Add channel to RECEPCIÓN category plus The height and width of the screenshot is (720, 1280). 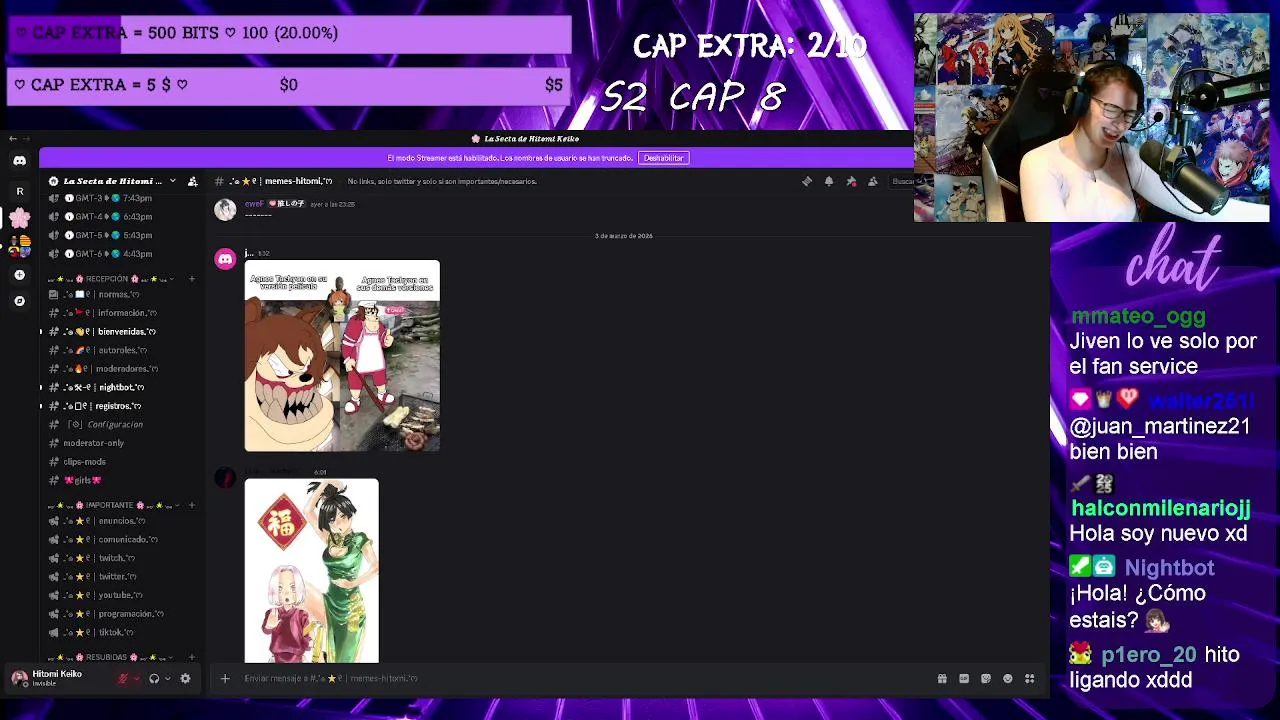click(x=191, y=279)
